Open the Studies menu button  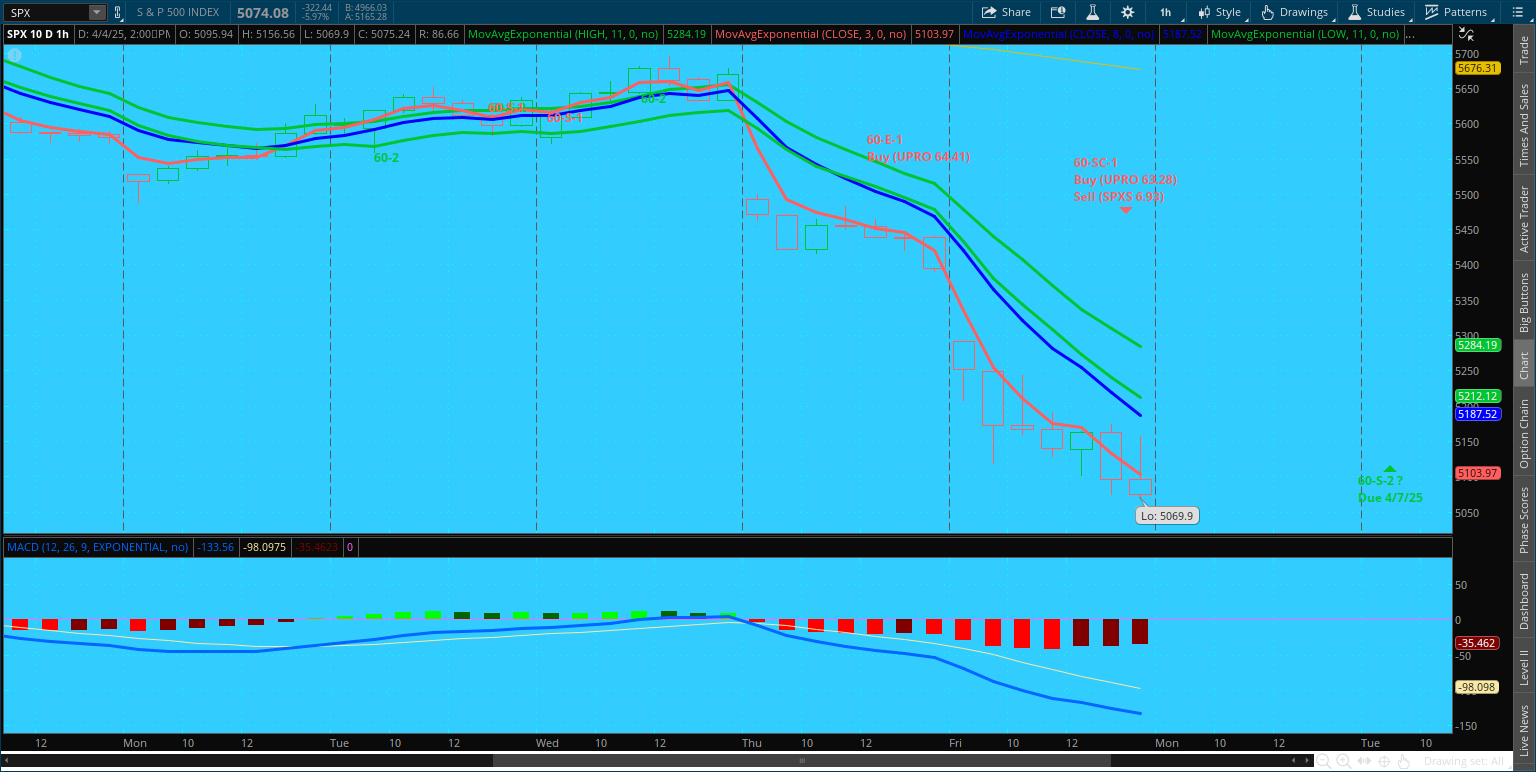[x=1377, y=12]
